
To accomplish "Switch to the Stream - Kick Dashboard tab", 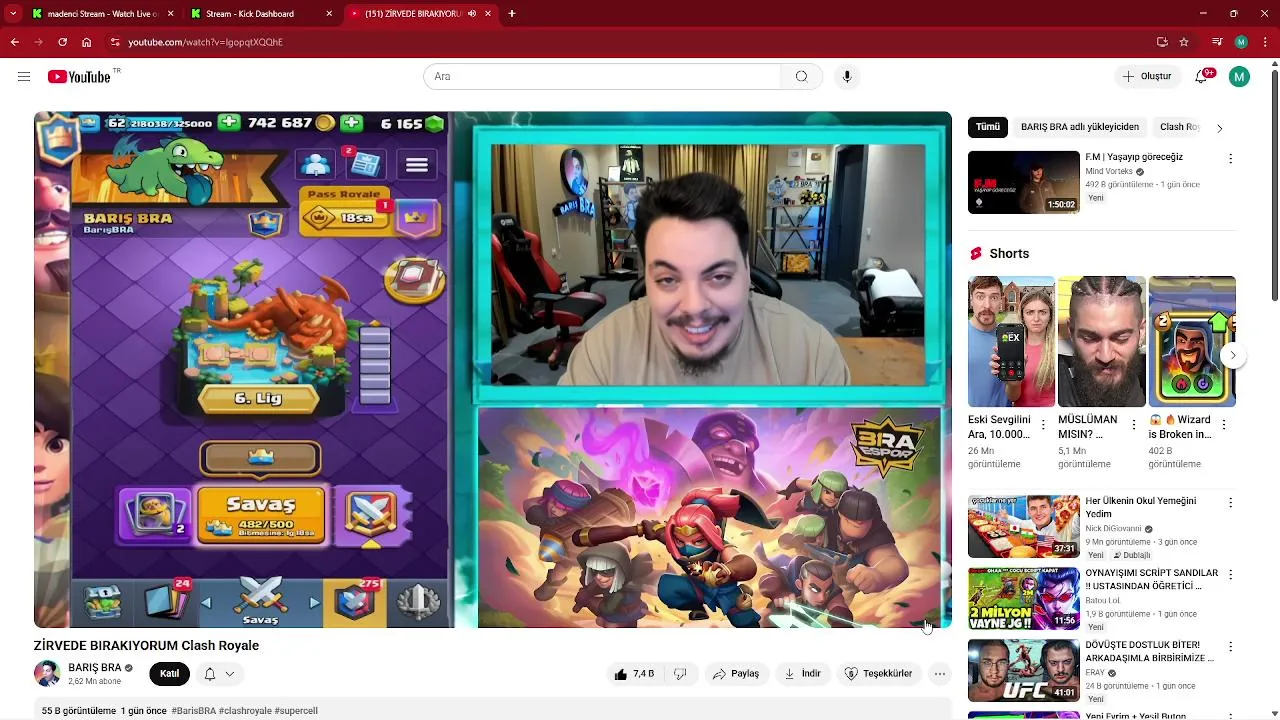I will pyautogui.click(x=261, y=14).
